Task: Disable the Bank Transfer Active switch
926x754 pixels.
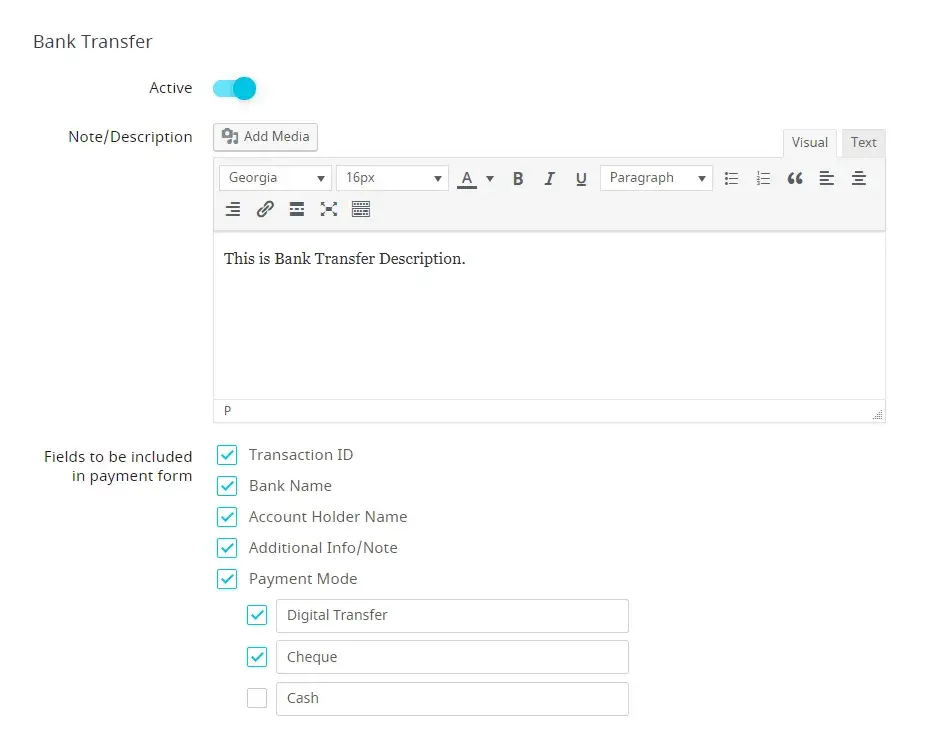Action: click(235, 89)
